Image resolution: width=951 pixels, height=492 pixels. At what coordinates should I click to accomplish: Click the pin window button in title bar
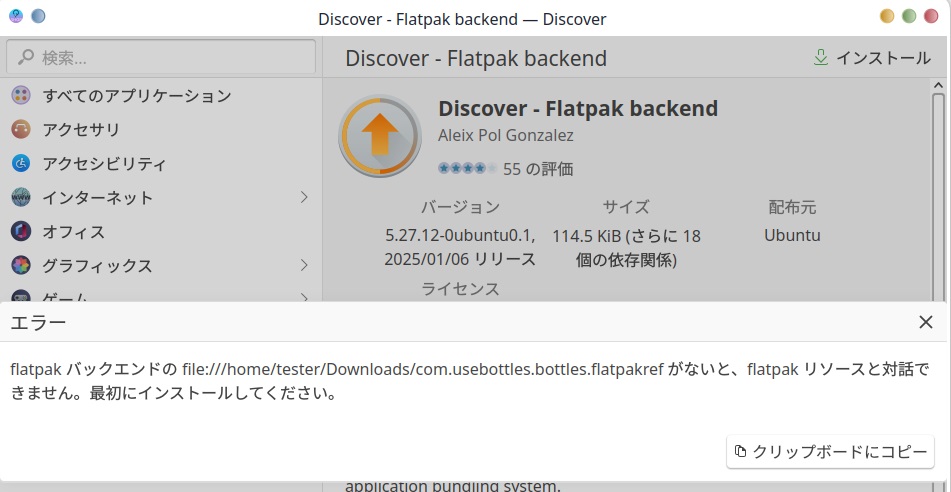click(38, 17)
